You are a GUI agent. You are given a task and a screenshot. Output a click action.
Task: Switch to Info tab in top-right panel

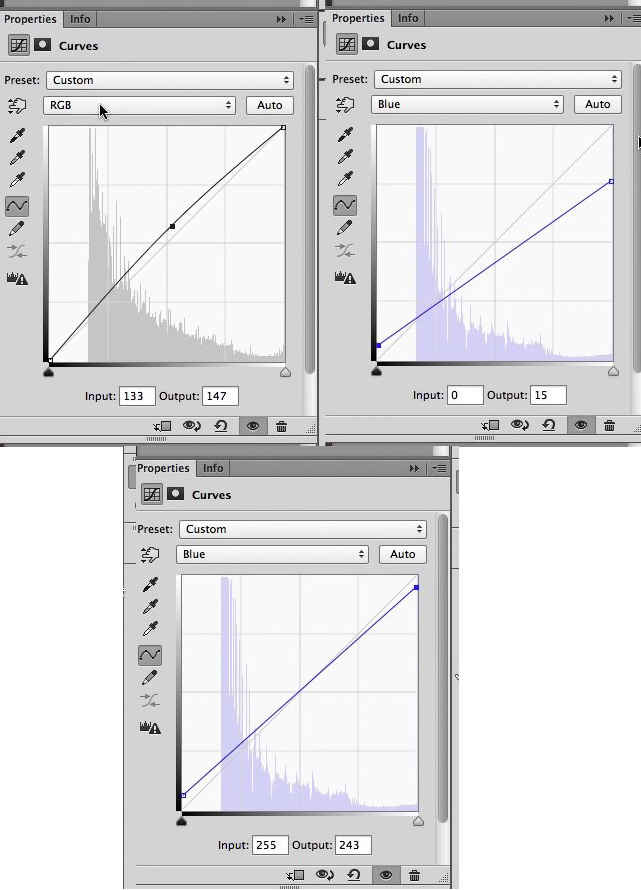click(408, 18)
